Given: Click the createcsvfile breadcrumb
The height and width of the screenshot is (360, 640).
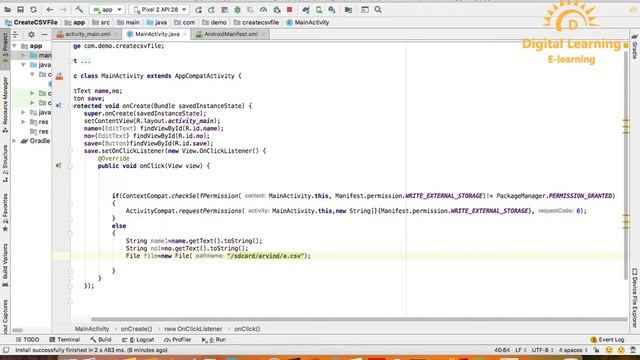Looking at the screenshot, I should tap(256, 22).
